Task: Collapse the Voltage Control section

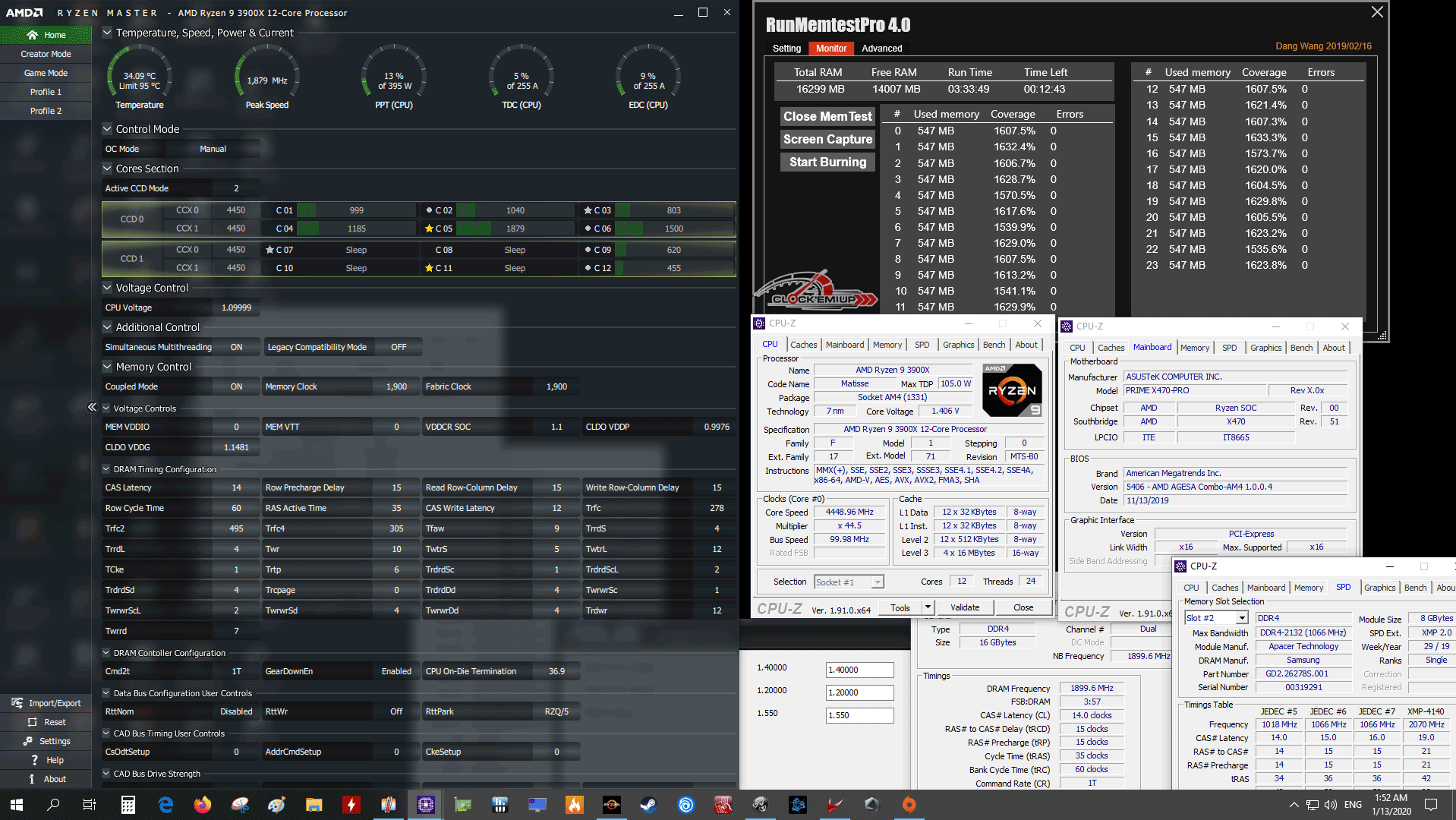Action: click(107, 288)
